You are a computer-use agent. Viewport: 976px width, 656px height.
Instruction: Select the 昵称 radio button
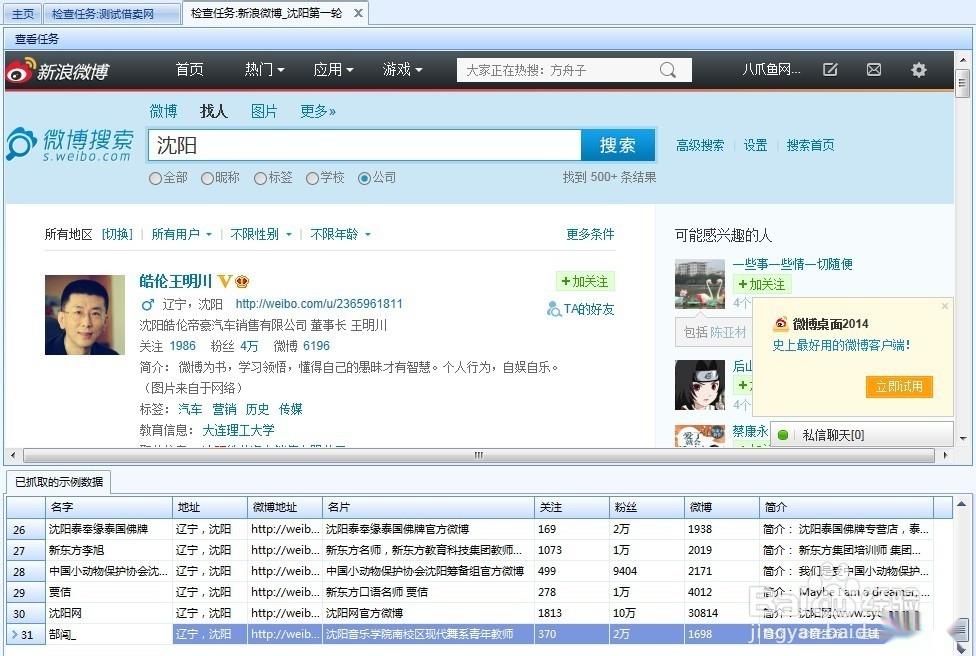tap(207, 179)
